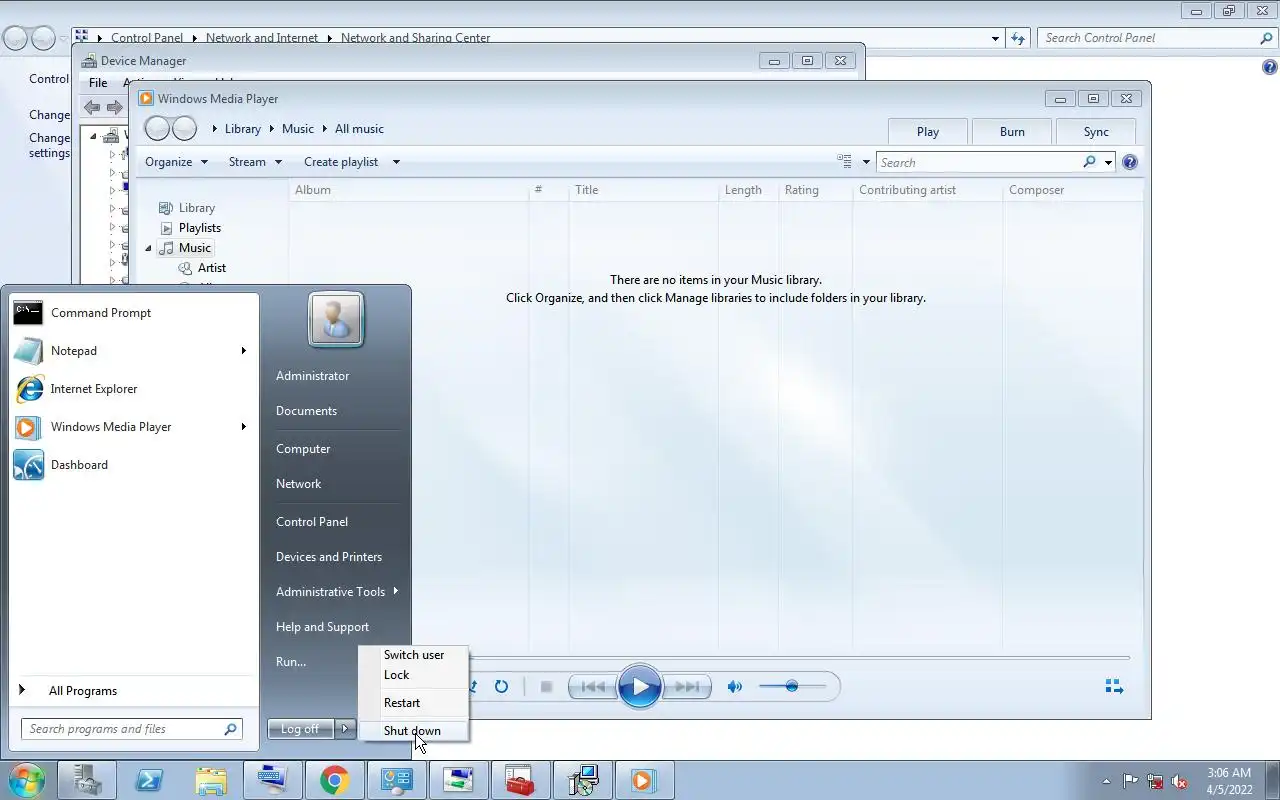1280x800 pixels.
Task: Click the Album column header
Action: click(x=410, y=190)
